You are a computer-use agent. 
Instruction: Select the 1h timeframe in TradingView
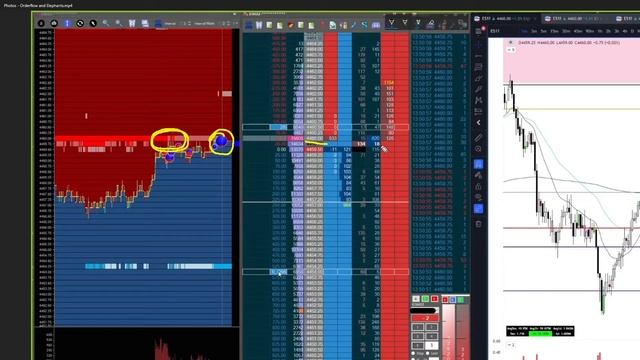click(600, 31)
